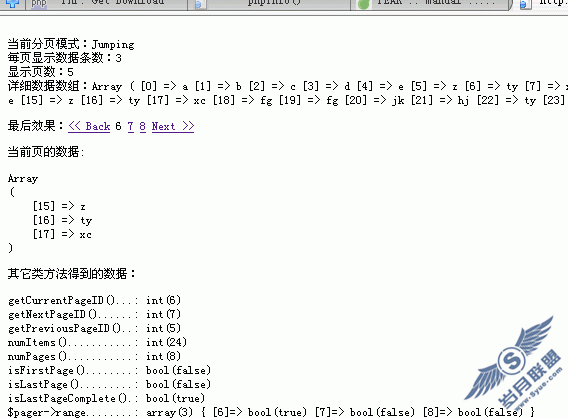Follow the << Back pager link
The width and height of the screenshot is (568, 418).
[89, 126]
